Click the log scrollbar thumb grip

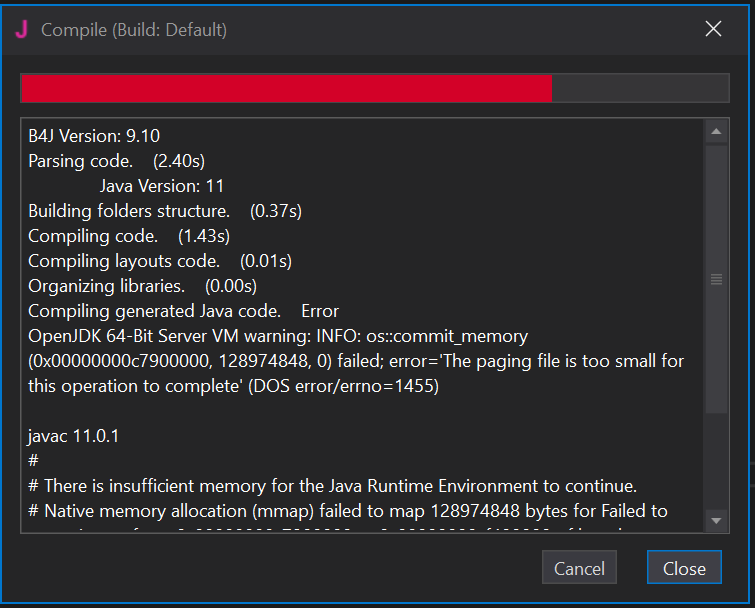tap(716, 279)
